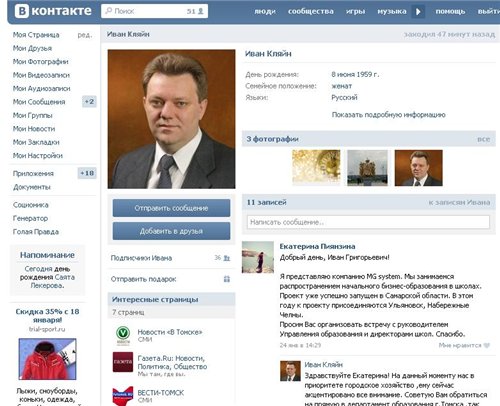The height and width of the screenshot is (406, 500).
Task: Click the Написать сообщение wall input
Action: pyautogui.click(x=368, y=222)
